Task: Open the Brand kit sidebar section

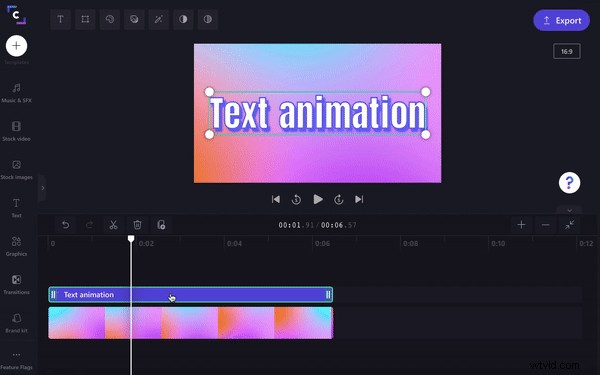Action: pyautogui.click(x=16, y=323)
